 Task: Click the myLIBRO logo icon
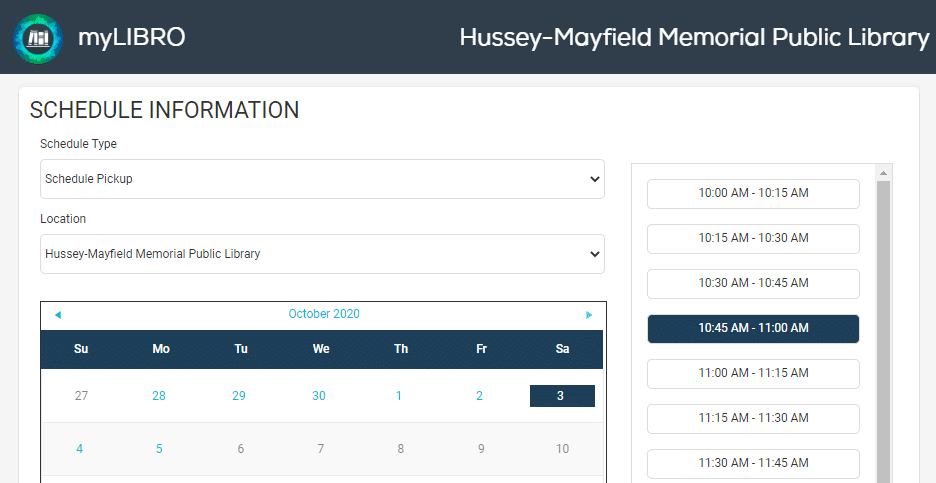tap(38, 38)
